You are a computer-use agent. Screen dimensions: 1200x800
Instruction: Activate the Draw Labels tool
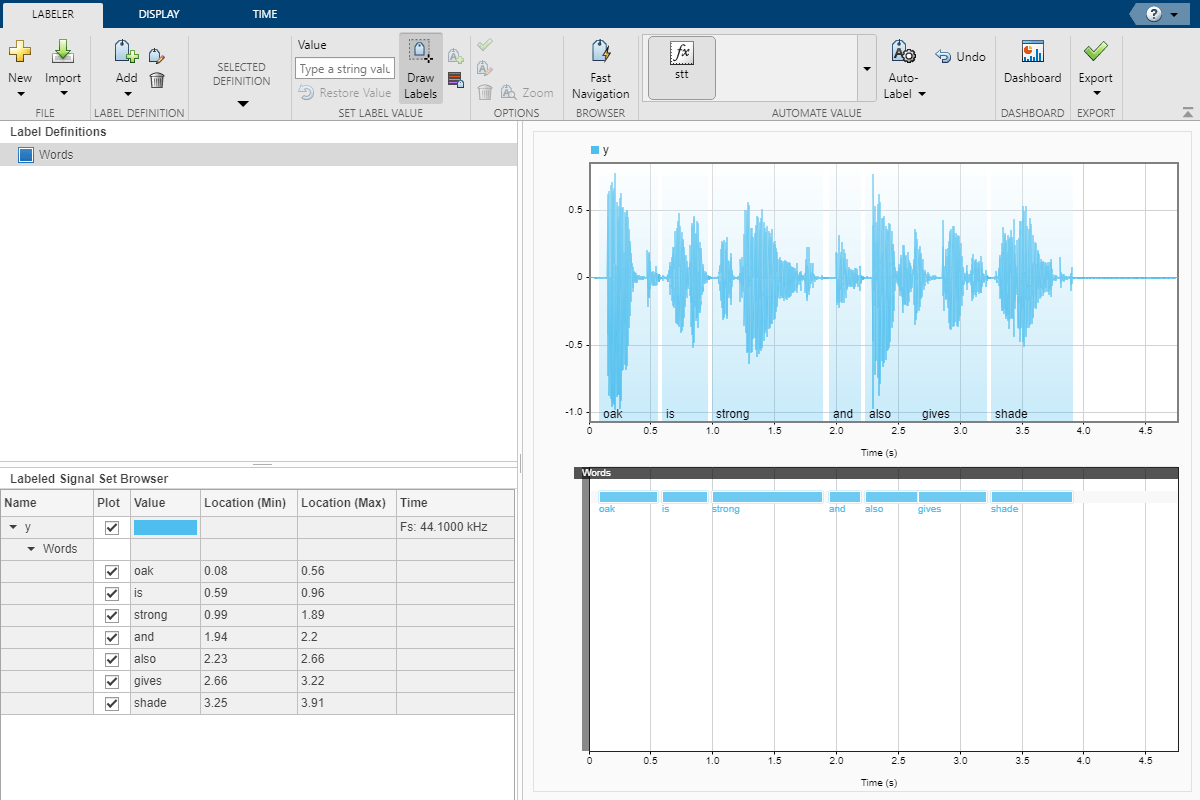click(x=420, y=68)
